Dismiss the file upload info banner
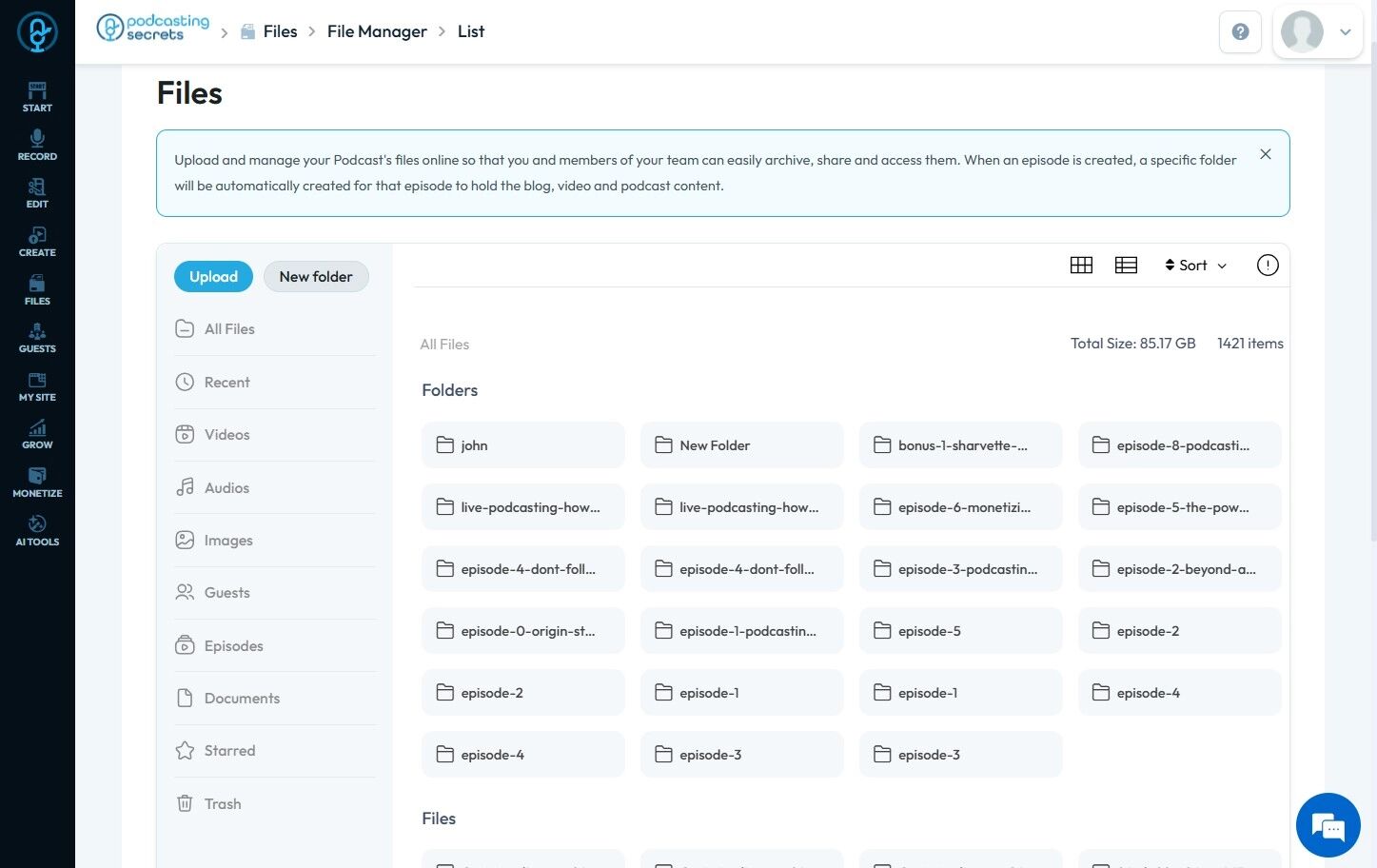This screenshot has height=868, width=1377. click(x=1266, y=154)
